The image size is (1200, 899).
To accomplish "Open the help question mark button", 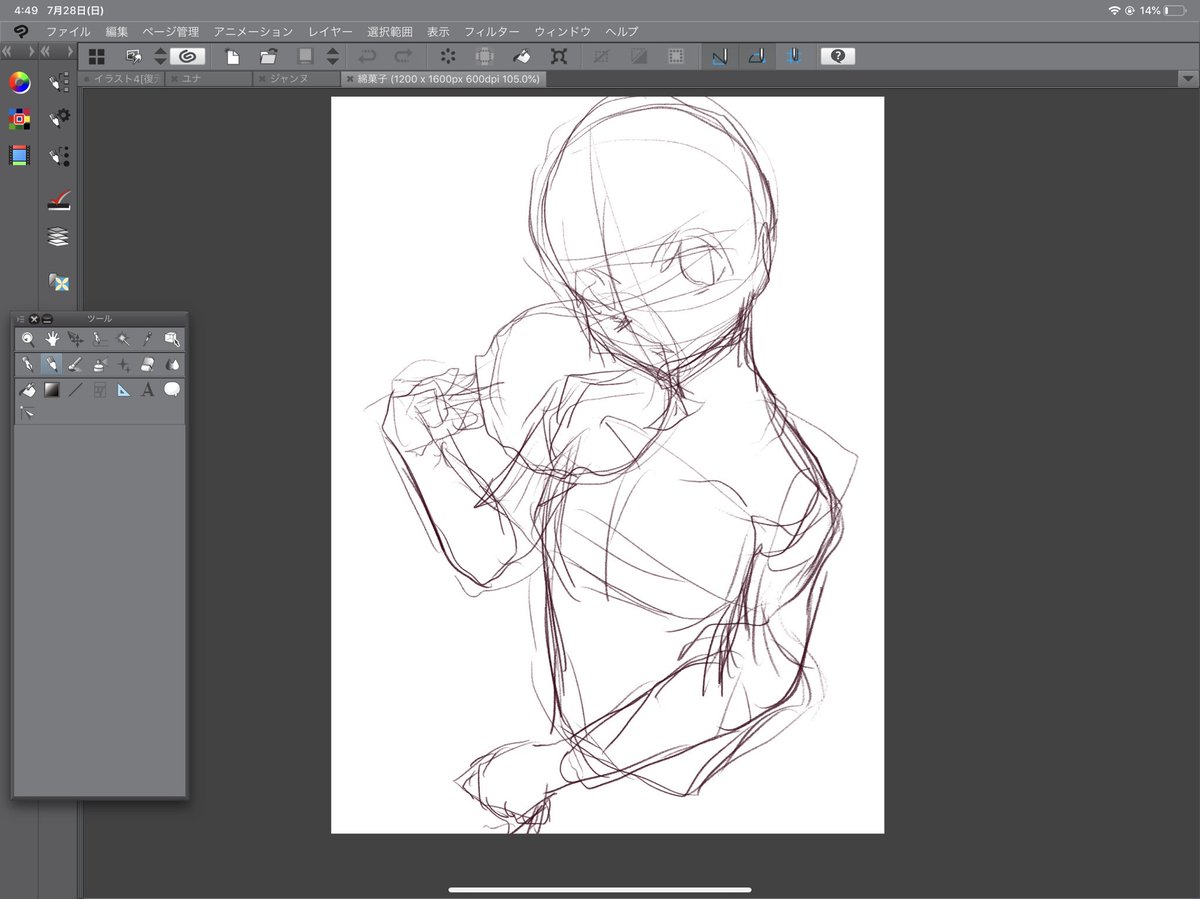I will coord(837,56).
